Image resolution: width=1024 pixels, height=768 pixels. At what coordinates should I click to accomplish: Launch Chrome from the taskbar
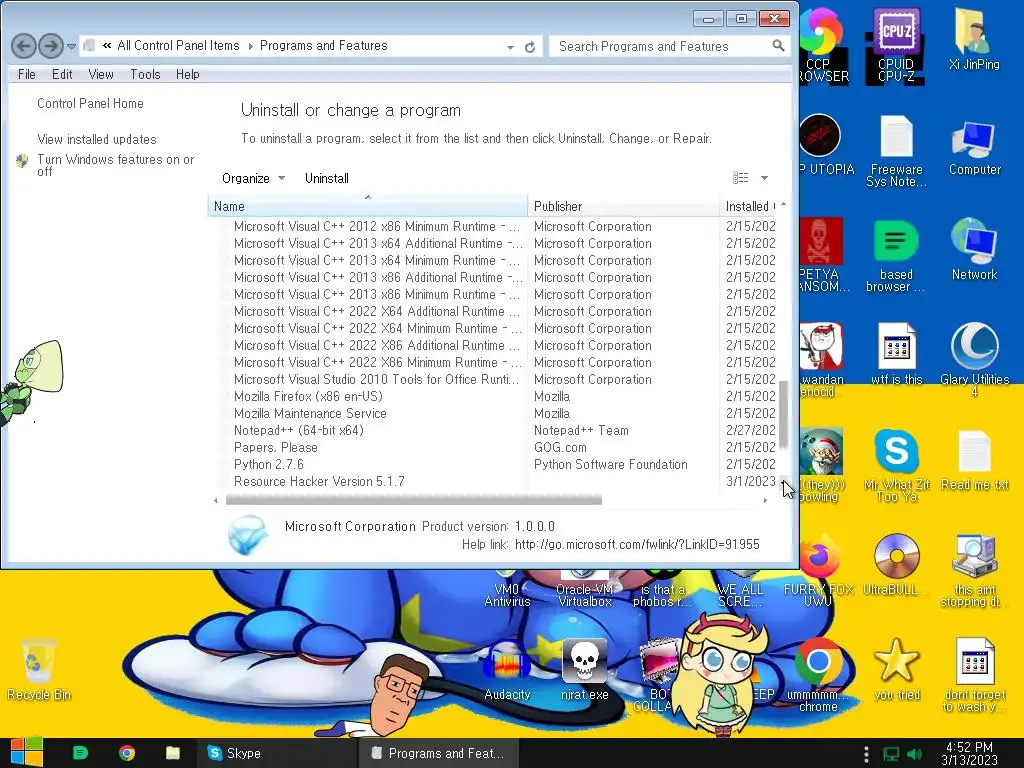(x=127, y=753)
